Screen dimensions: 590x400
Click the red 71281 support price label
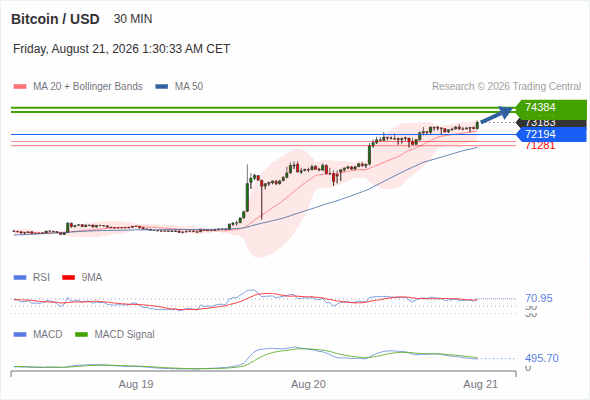click(x=540, y=145)
